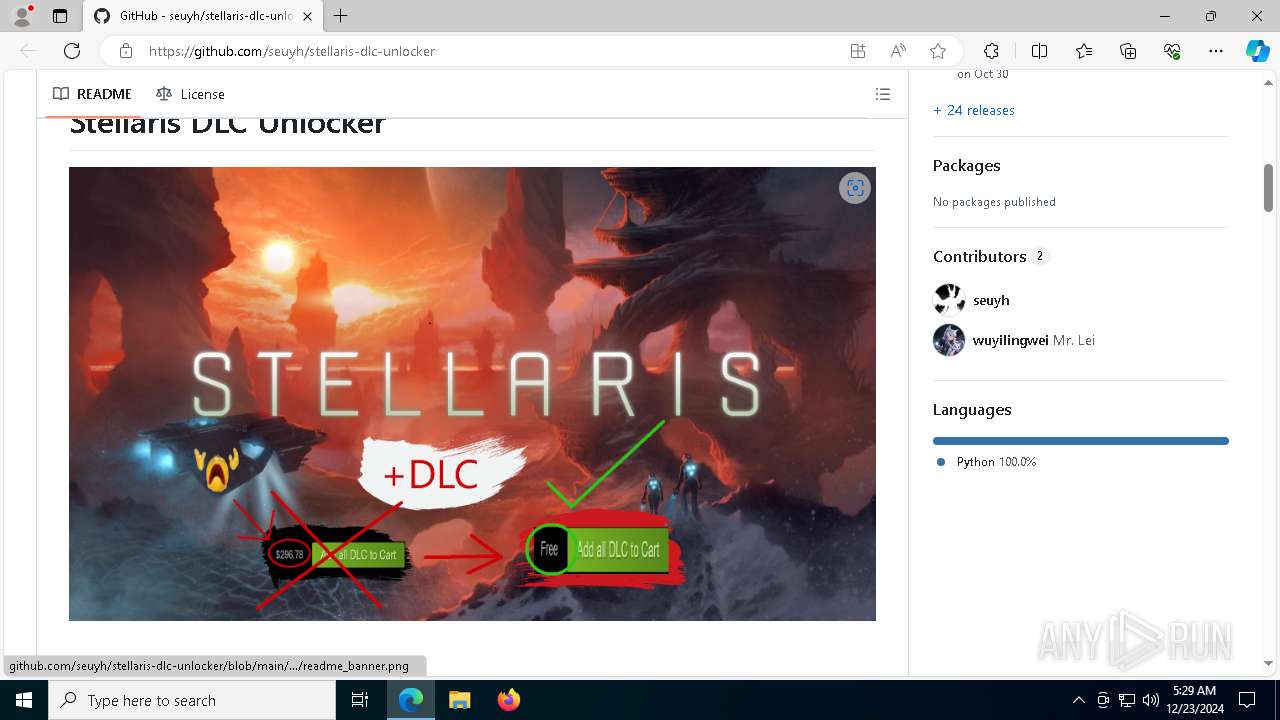Open Microsoft Edge from taskbar

[411, 700]
